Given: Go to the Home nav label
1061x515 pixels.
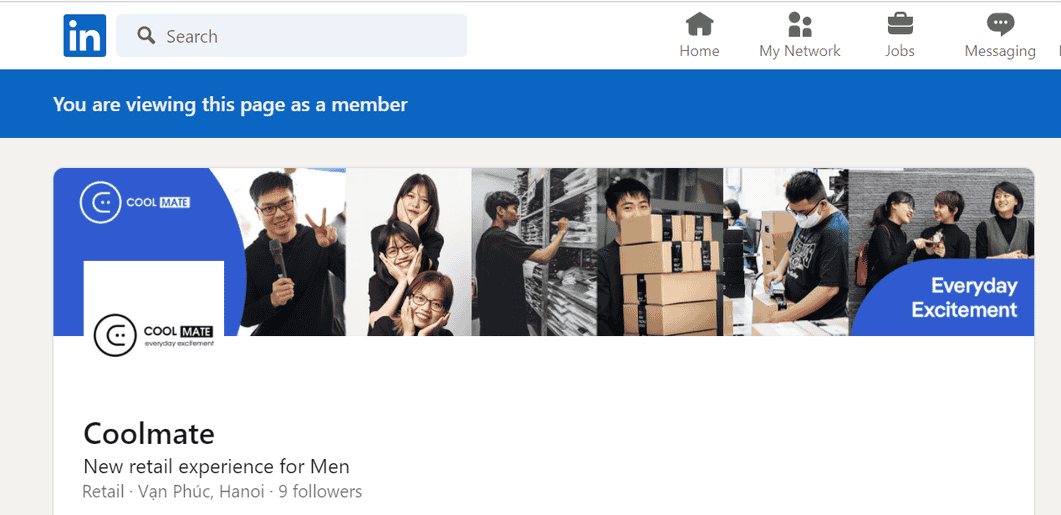Looking at the screenshot, I should pyautogui.click(x=699, y=51).
